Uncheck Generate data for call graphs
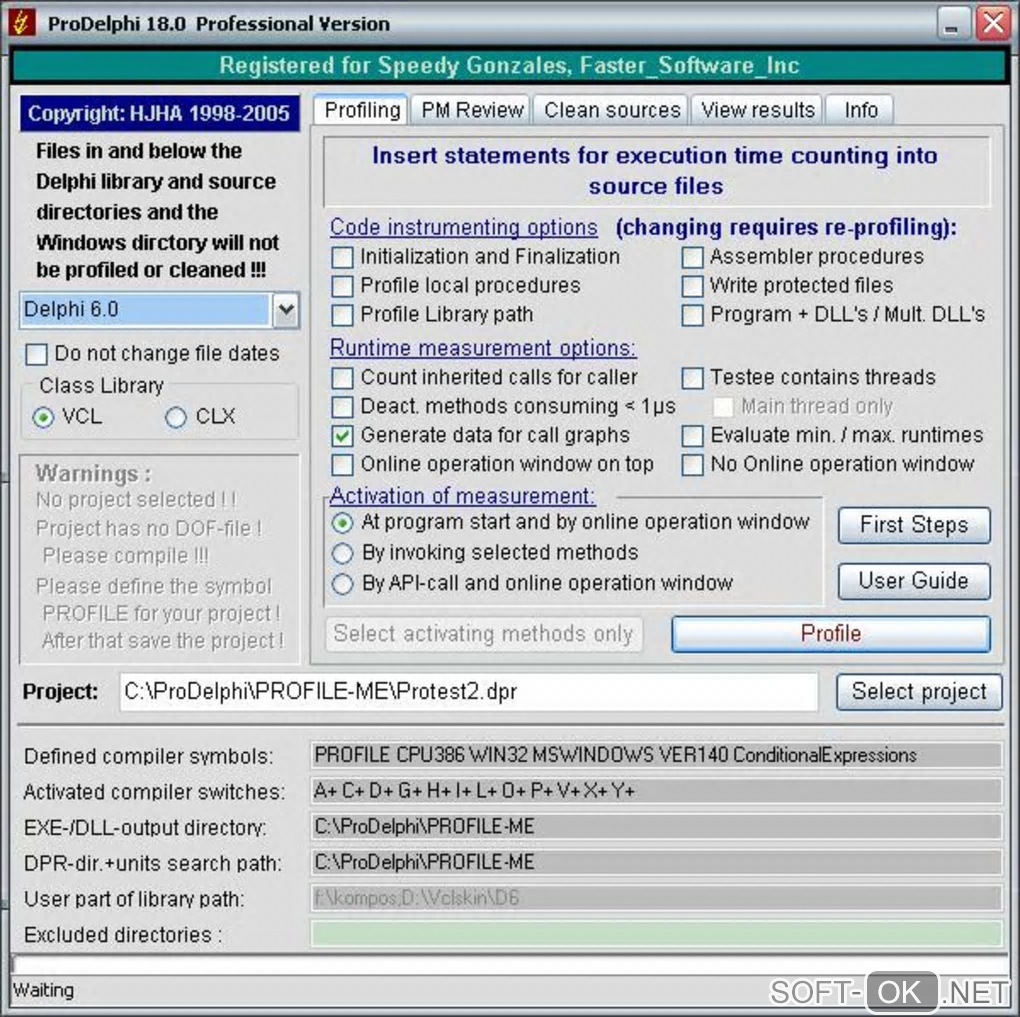 coord(342,436)
